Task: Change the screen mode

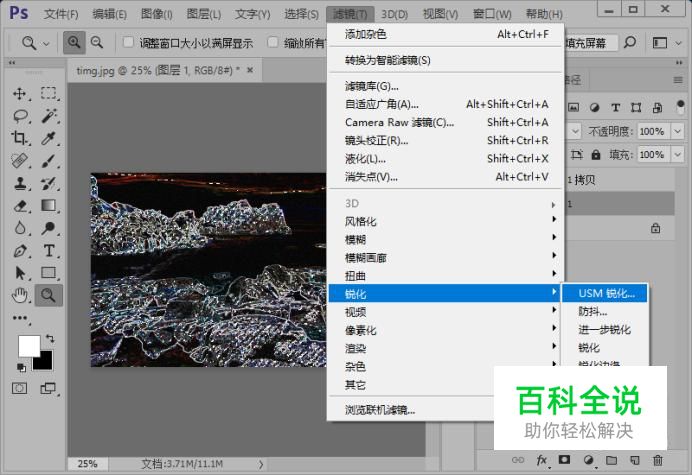Action: tap(48, 388)
